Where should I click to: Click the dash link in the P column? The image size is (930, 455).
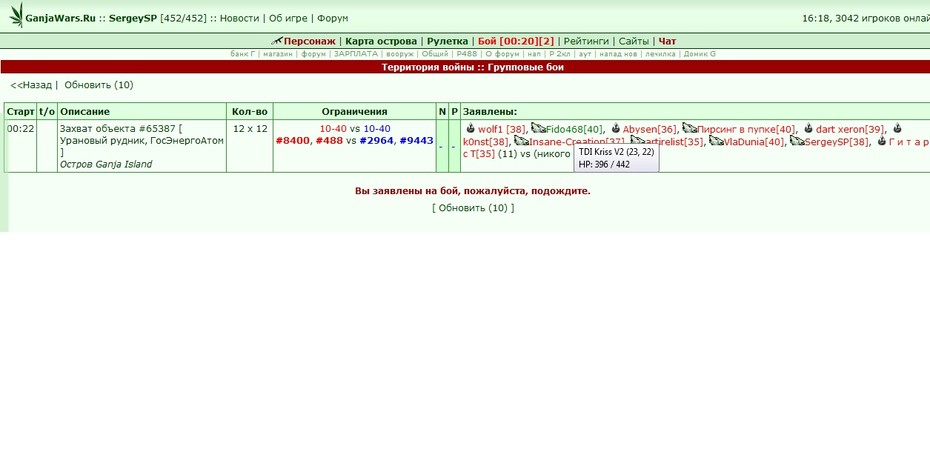(454, 147)
